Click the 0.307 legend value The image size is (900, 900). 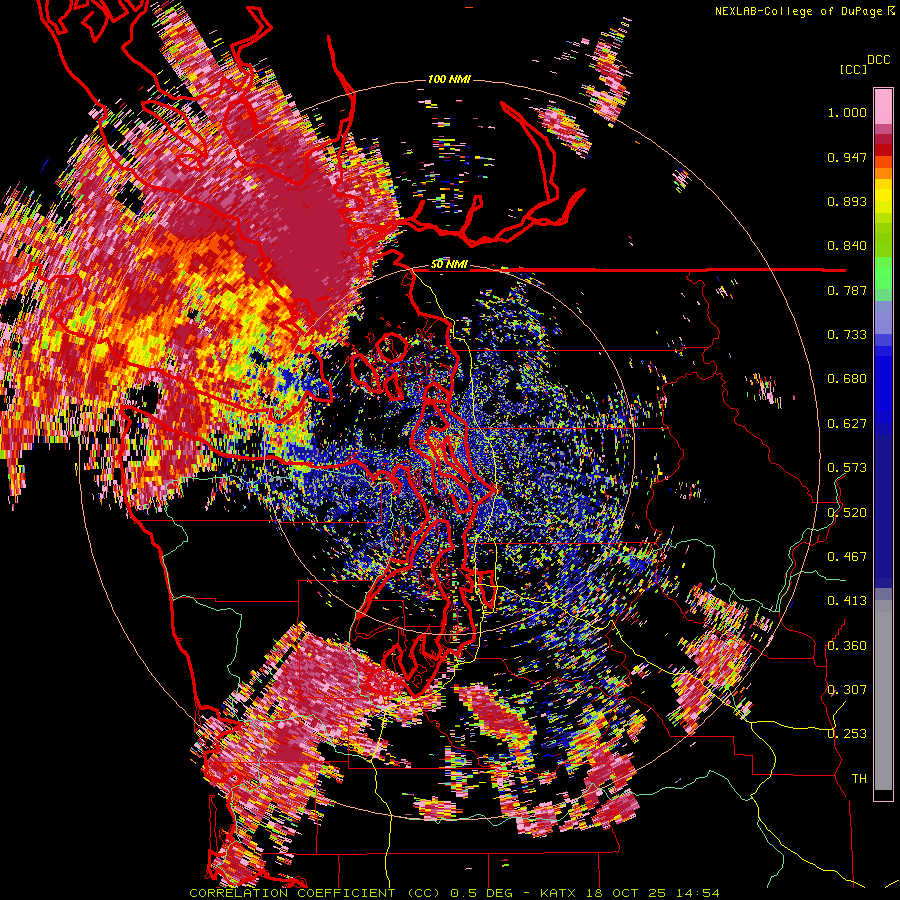pyautogui.click(x=847, y=690)
